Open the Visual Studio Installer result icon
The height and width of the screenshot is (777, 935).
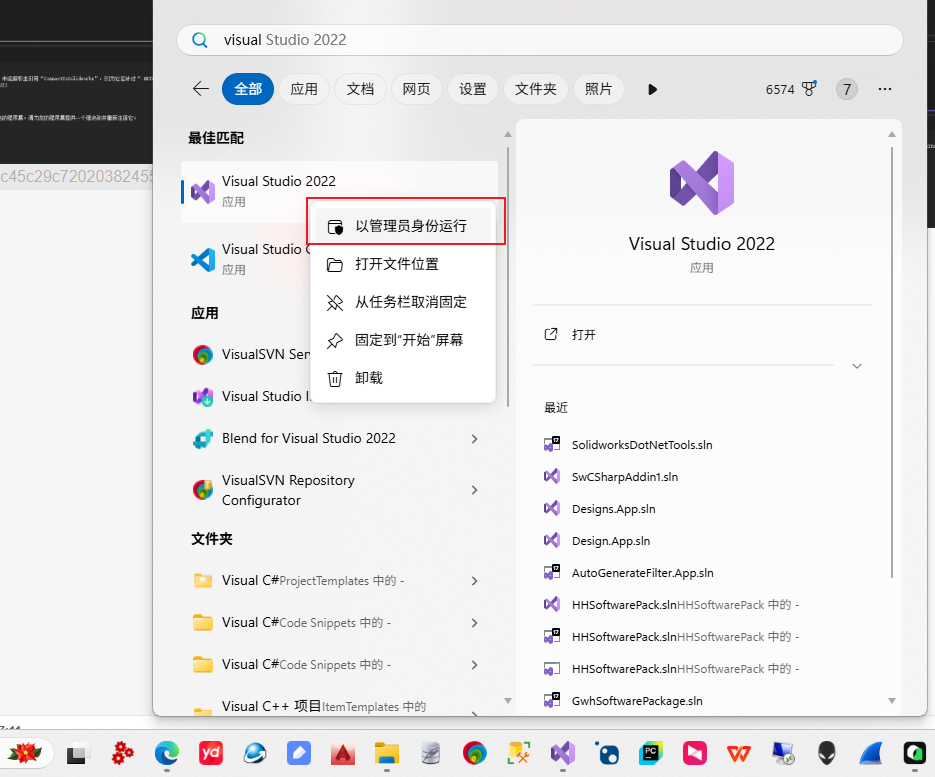click(203, 397)
